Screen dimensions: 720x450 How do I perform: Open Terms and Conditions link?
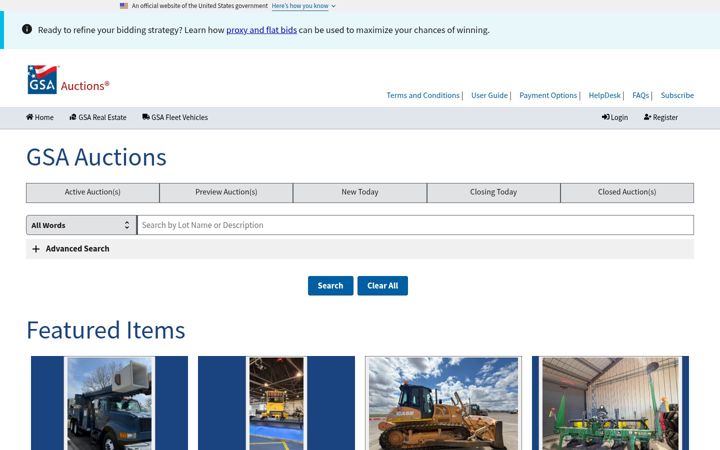423,96
